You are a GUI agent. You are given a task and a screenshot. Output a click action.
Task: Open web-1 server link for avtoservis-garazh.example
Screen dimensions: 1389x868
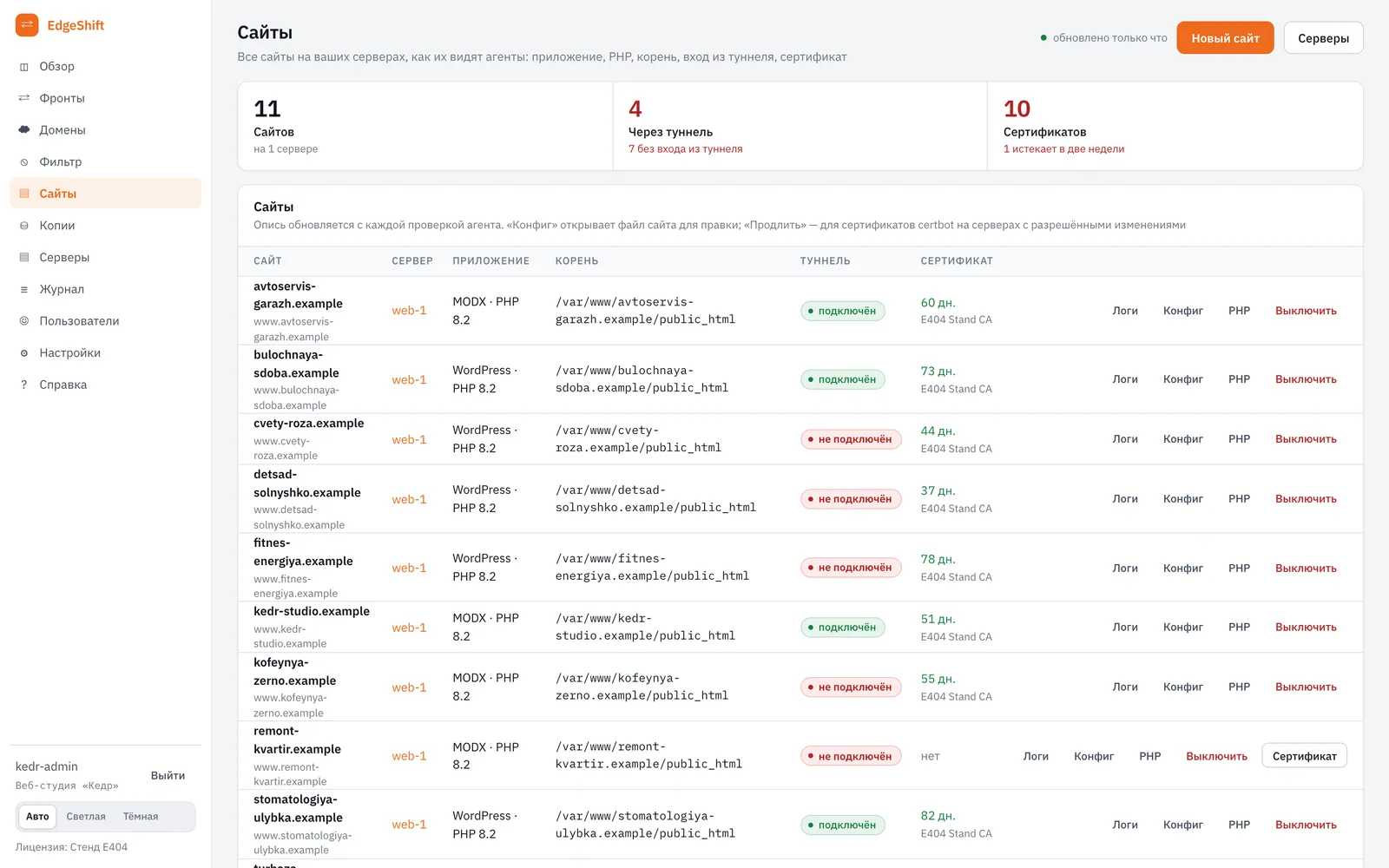coord(409,311)
